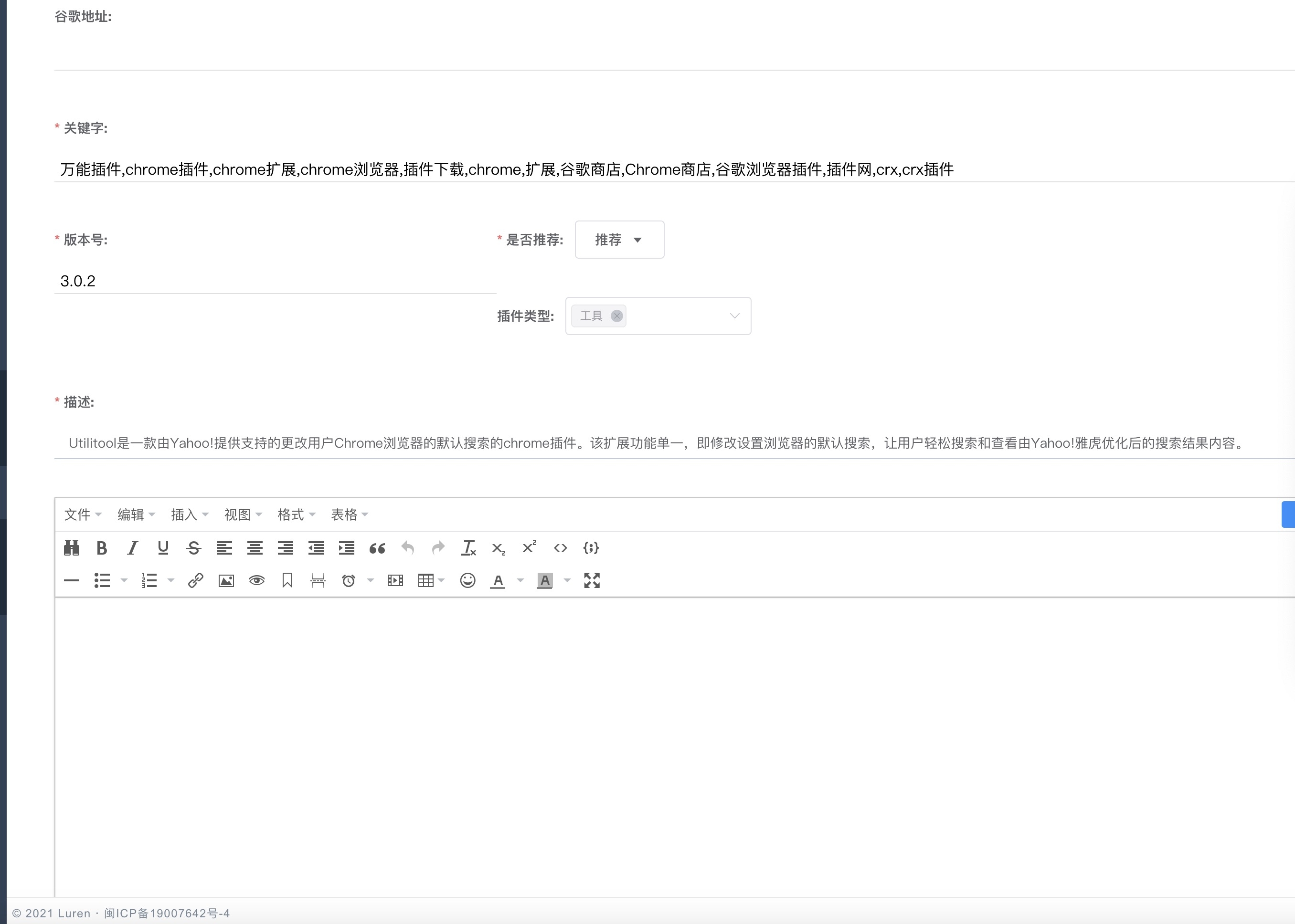Clear formatting with Tx icon
1295x924 pixels.
468,548
